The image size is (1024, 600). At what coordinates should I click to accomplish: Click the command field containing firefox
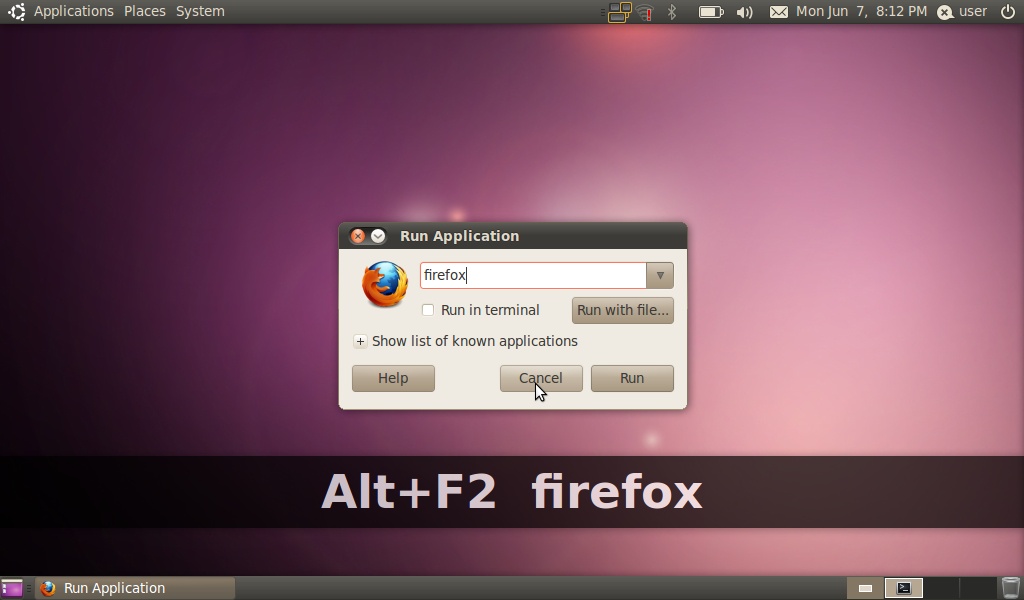point(534,276)
